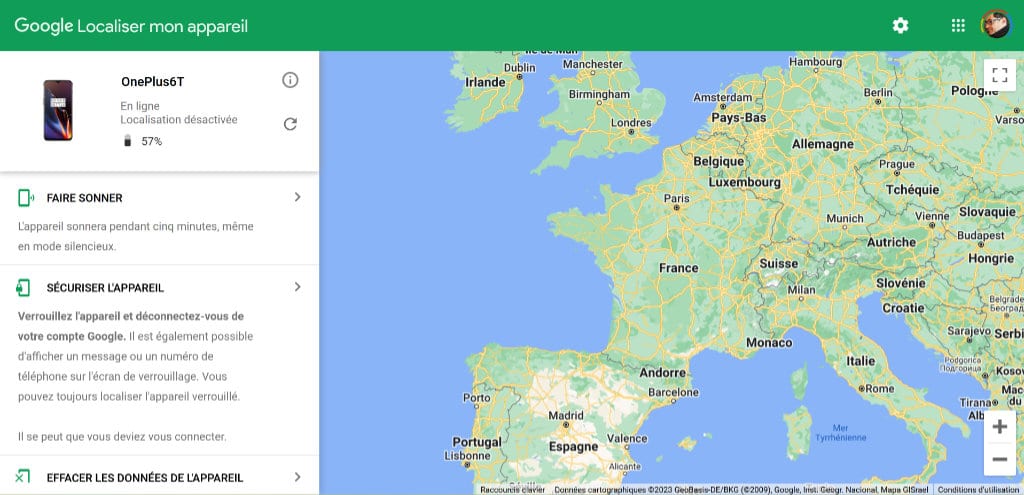Click Budapest on the map

tap(981, 235)
